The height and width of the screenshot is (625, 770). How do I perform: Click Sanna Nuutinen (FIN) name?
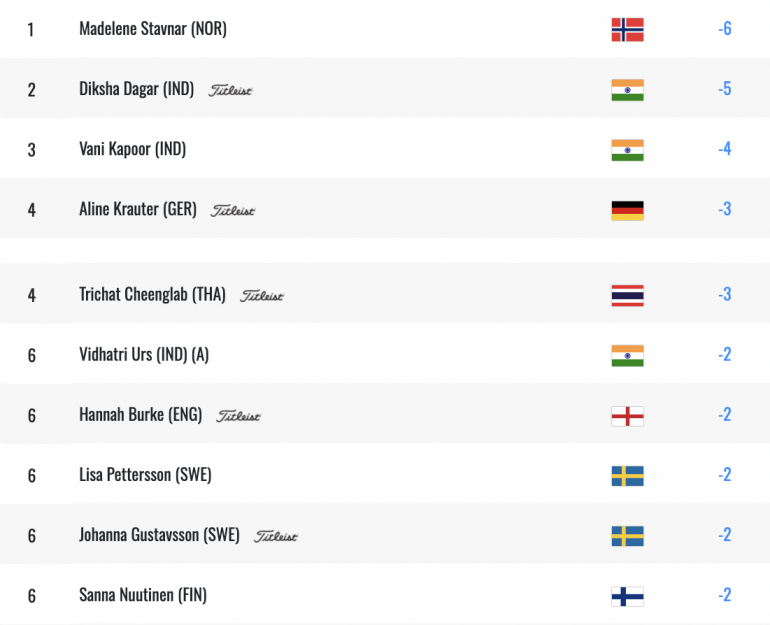coord(143,595)
